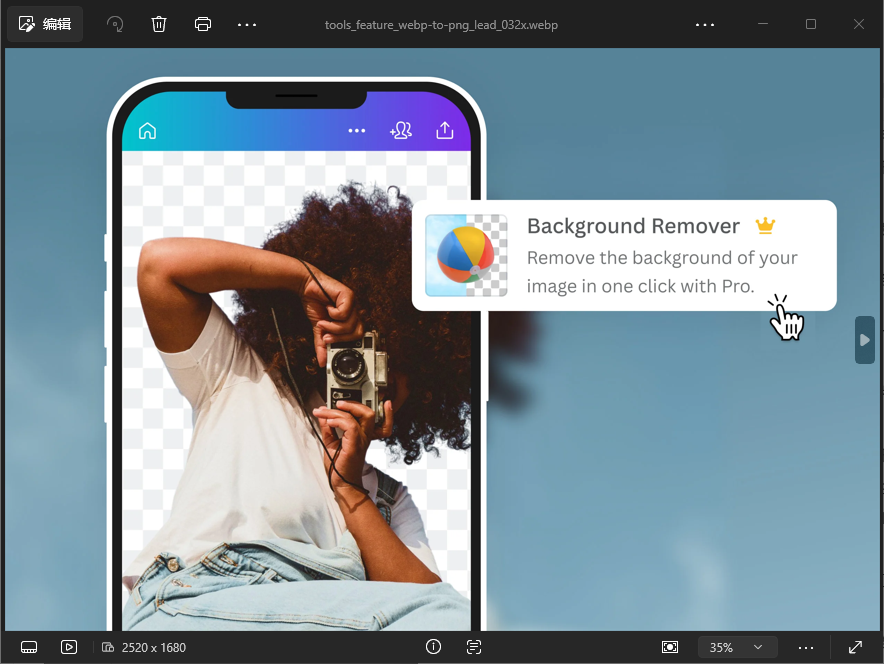Screen dimensions: 884x664
Task: Scan text in the image
Action: [474, 647]
